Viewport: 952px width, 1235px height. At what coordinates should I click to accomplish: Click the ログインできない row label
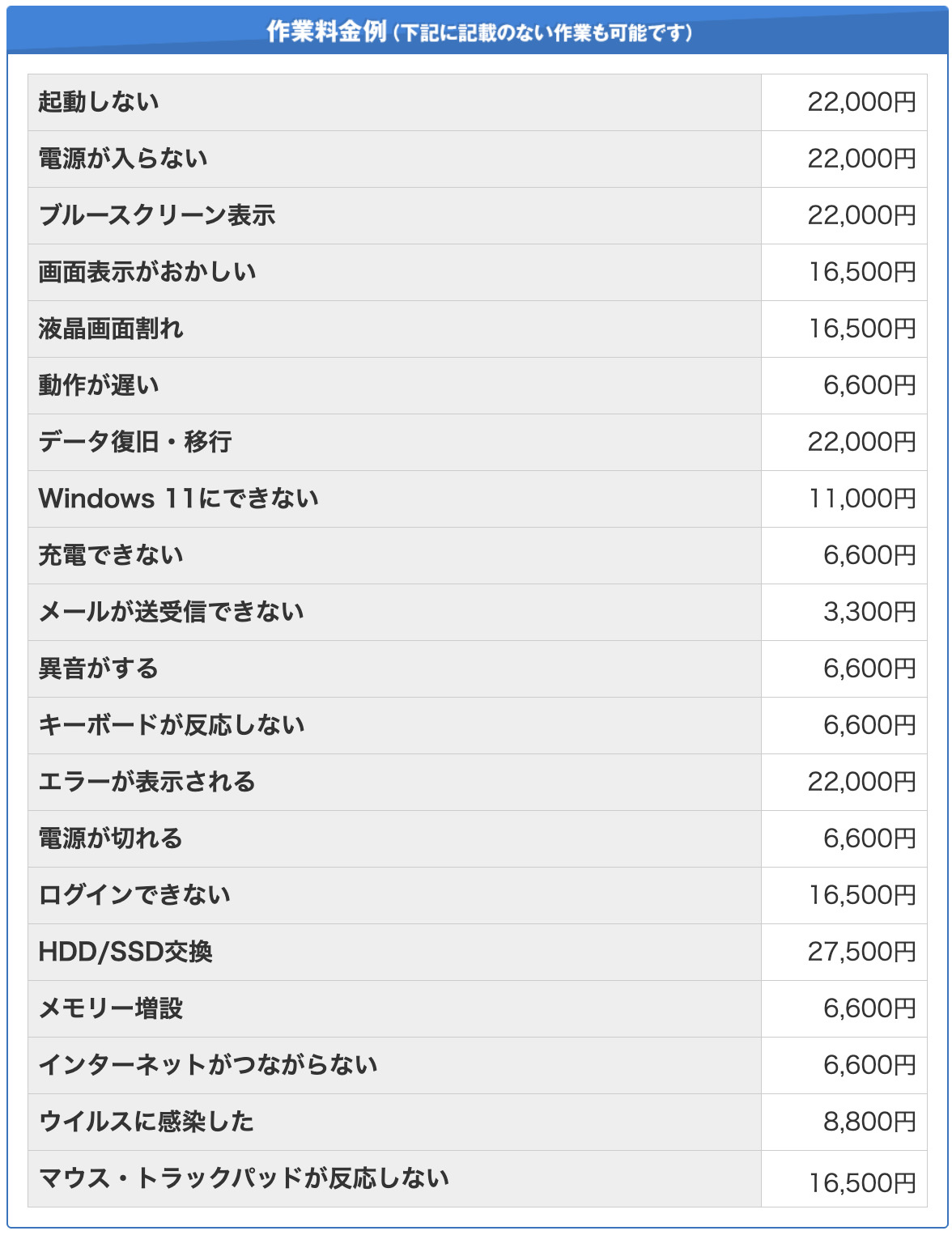135,895
